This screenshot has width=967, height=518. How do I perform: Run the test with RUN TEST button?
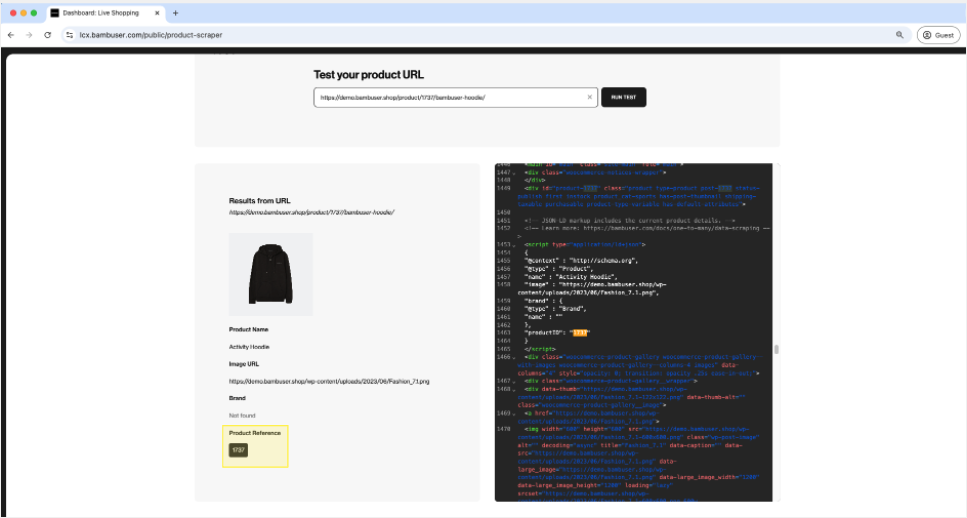(623, 97)
